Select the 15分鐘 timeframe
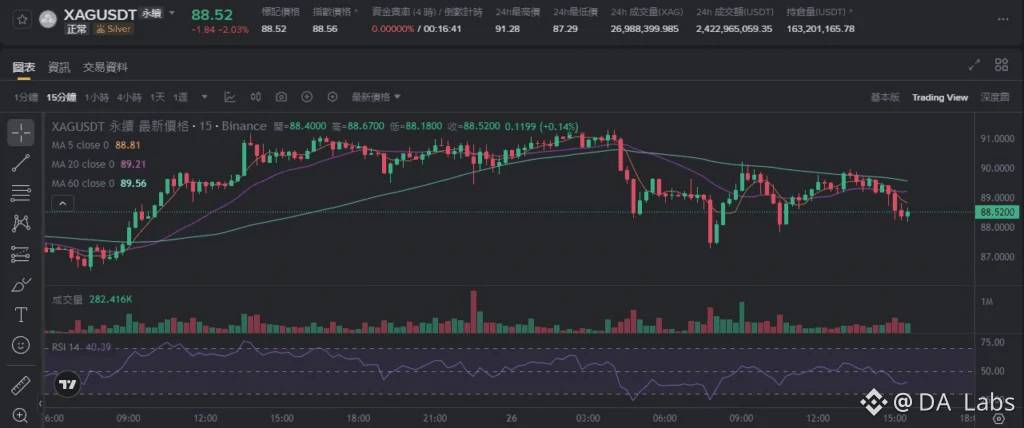1024x428 pixels. [x=61, y=97]
